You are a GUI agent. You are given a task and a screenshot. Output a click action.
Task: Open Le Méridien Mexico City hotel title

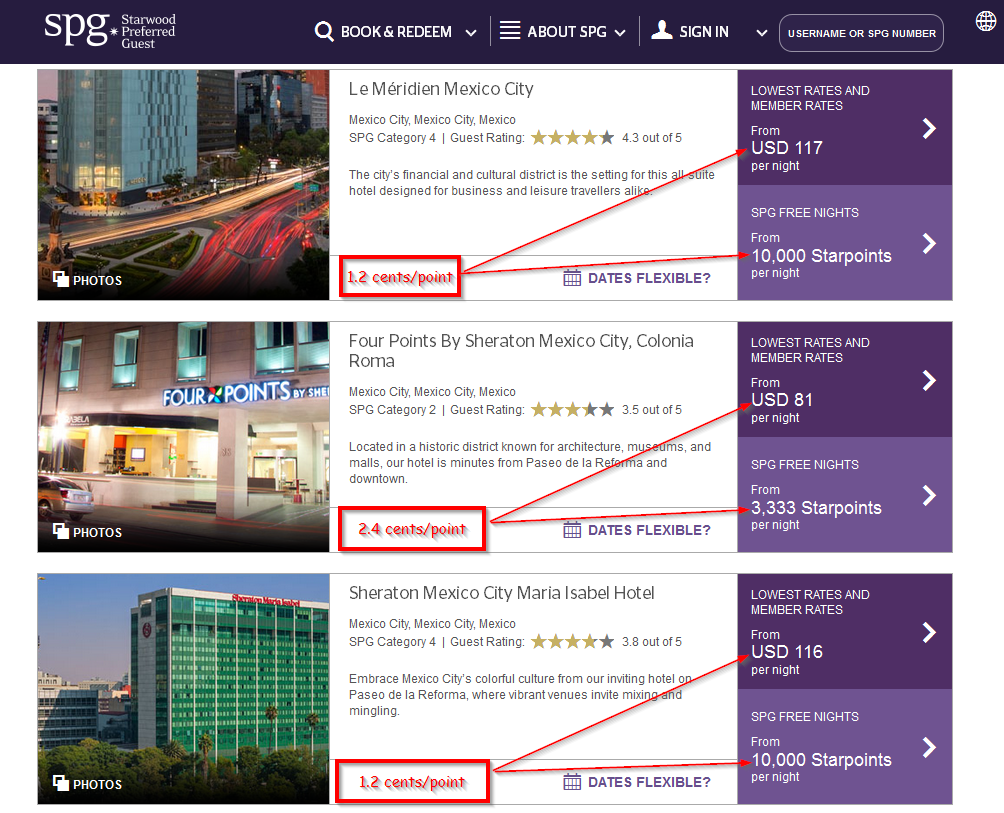441,89
